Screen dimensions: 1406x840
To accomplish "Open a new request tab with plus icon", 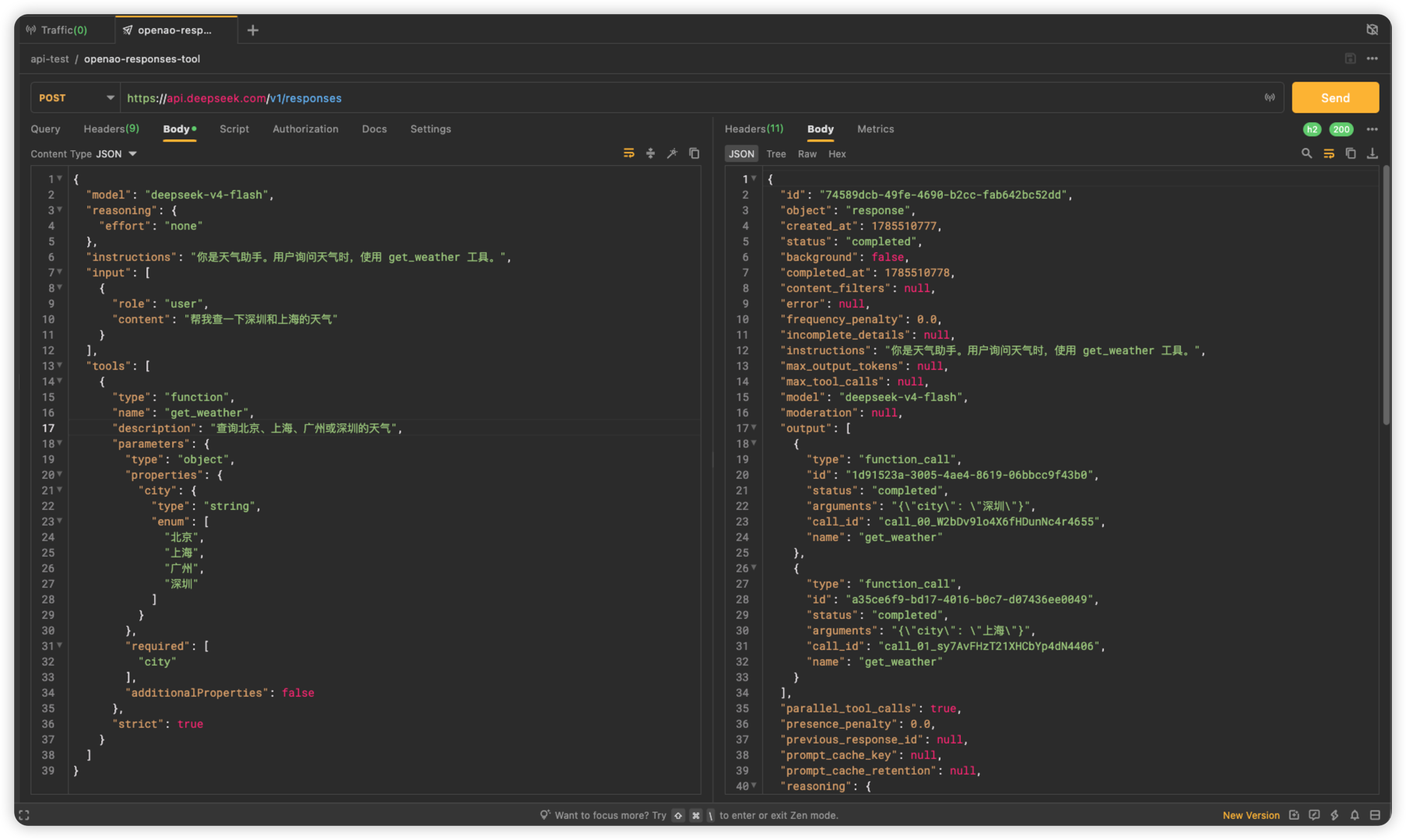I will [253, 30].
